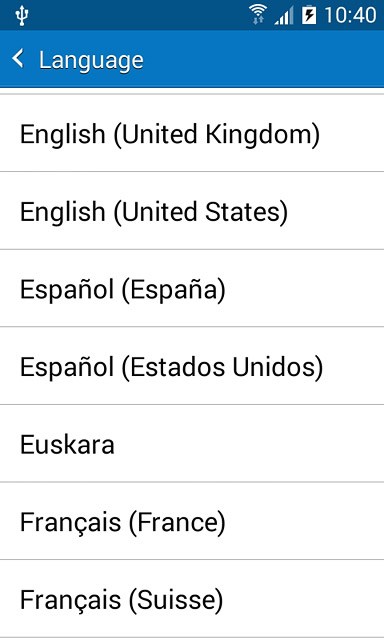Tap the Language header title
This screenshot has width=384, height=640.
pyautogui.click(x=91, y=61)
